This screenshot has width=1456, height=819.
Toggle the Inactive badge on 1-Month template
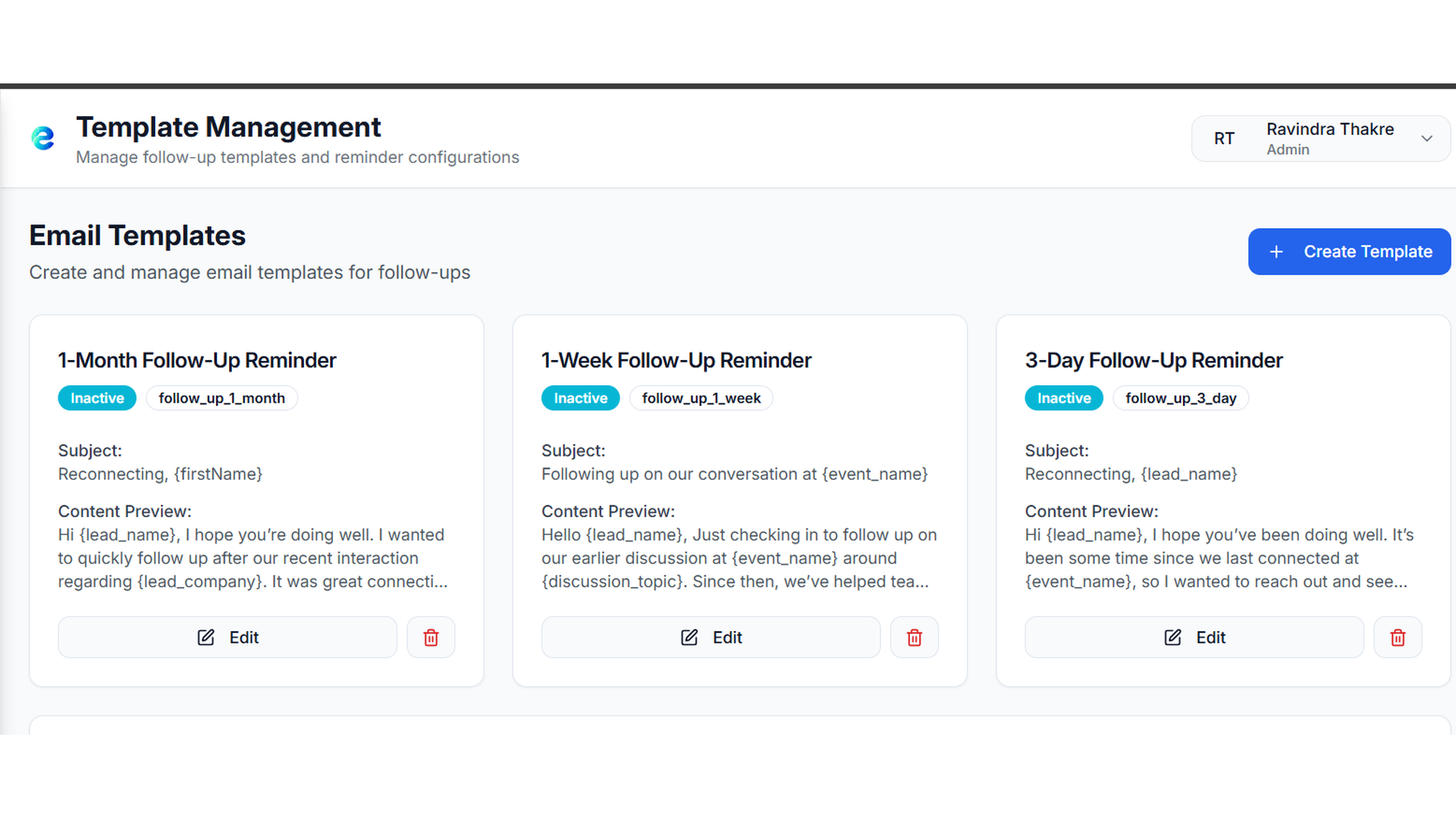pyautogui.click(x=97, y=397)
